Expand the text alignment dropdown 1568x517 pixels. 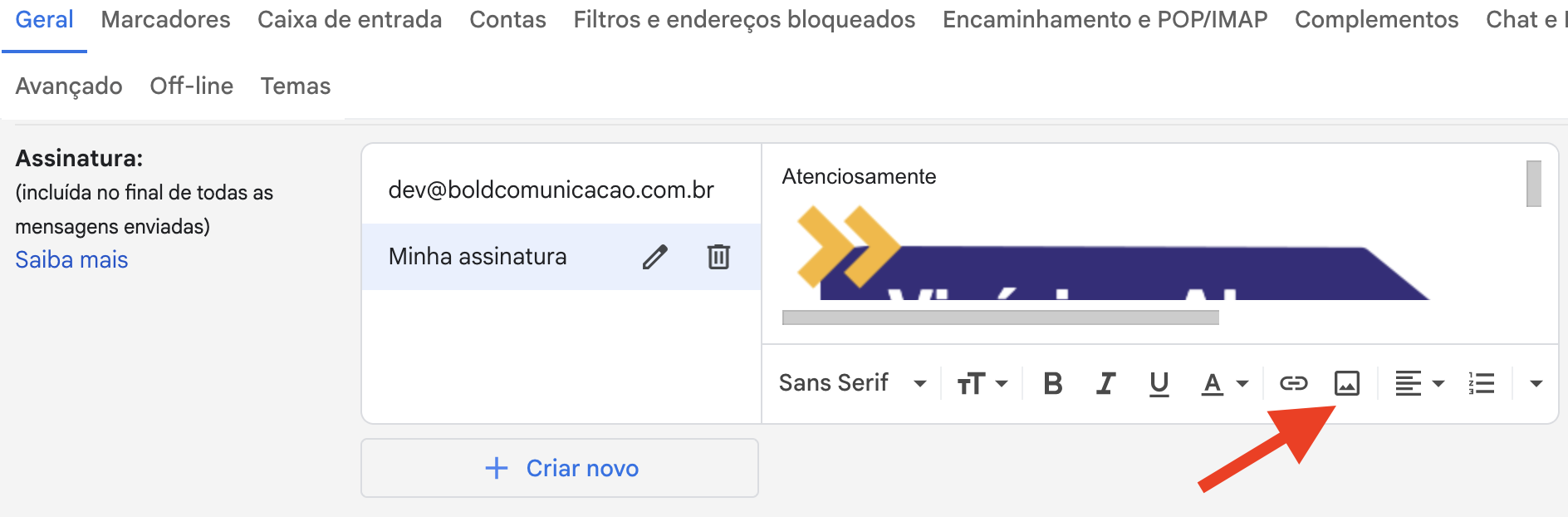(x=1419, y=383)
